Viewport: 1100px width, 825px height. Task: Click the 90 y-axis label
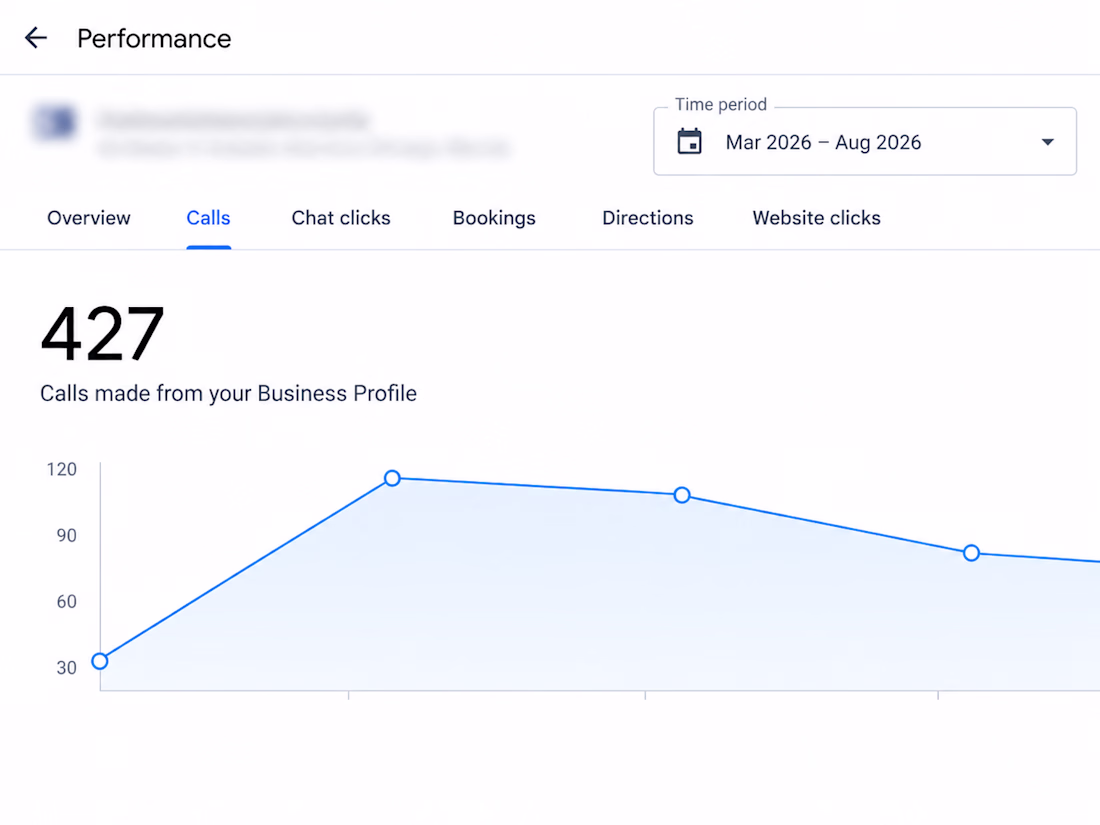coord(67,536)
